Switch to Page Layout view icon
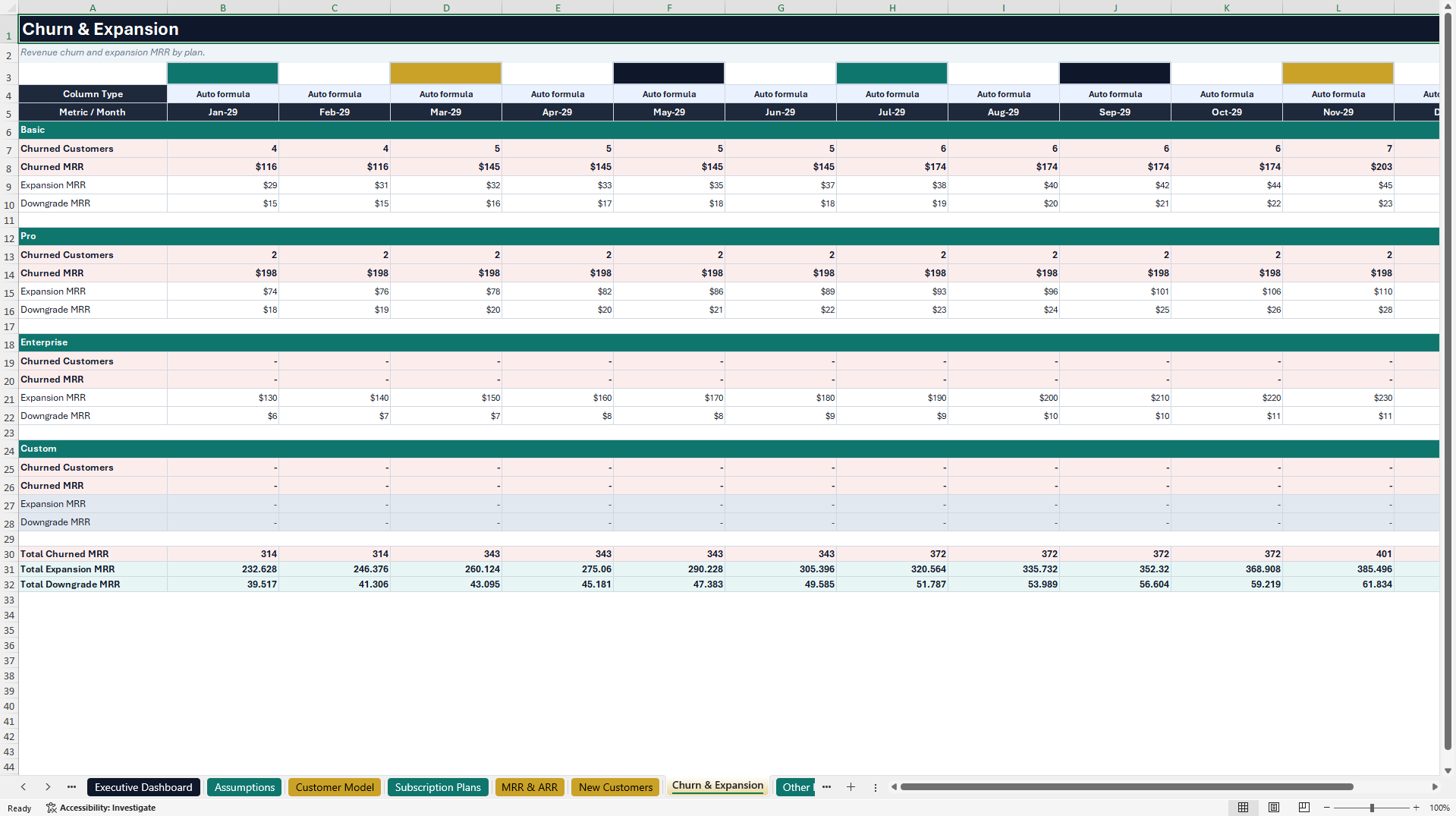The height and width of the screenshot is (816, 1456). [1274, 808]
